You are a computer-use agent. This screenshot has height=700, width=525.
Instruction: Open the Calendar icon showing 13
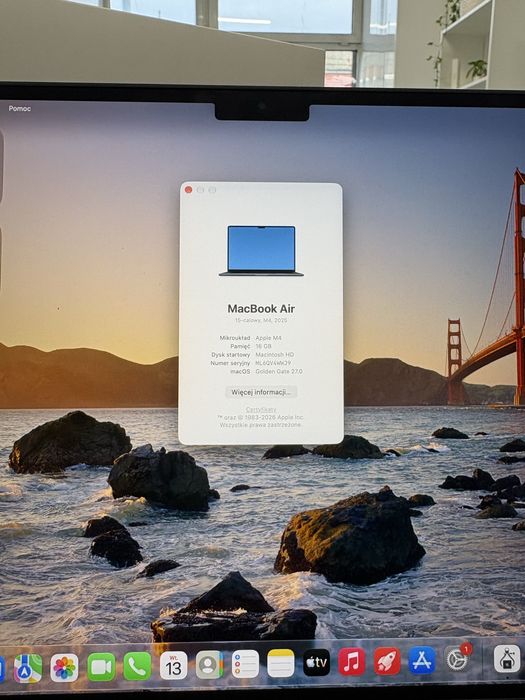(x=174, y=666)
